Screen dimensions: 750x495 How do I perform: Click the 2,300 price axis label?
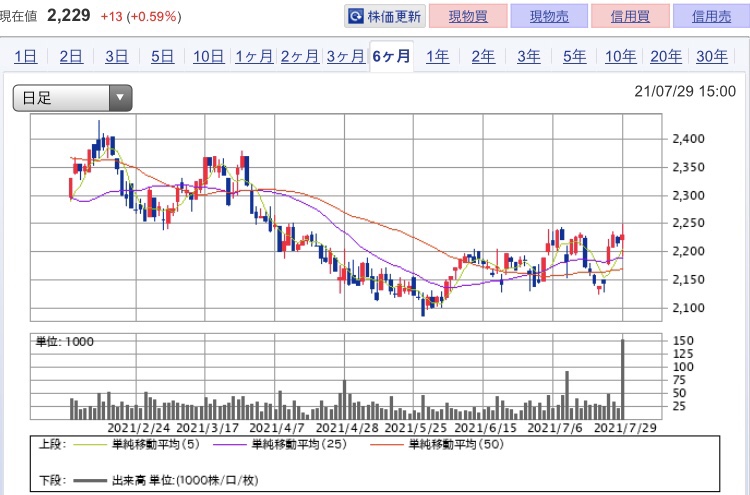[688, 196]
